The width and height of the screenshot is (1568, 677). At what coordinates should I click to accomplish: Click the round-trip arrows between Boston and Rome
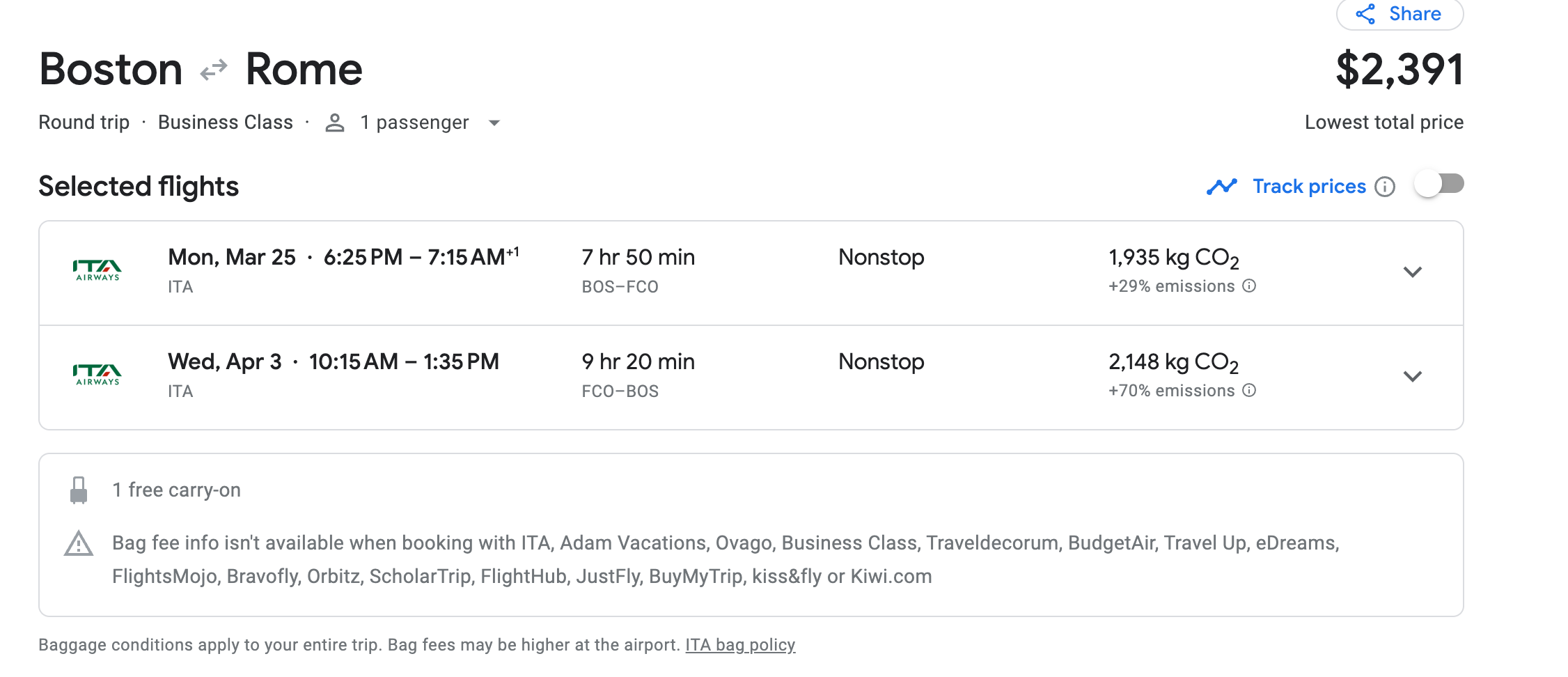pyautogui.click(x=214, y=70)
